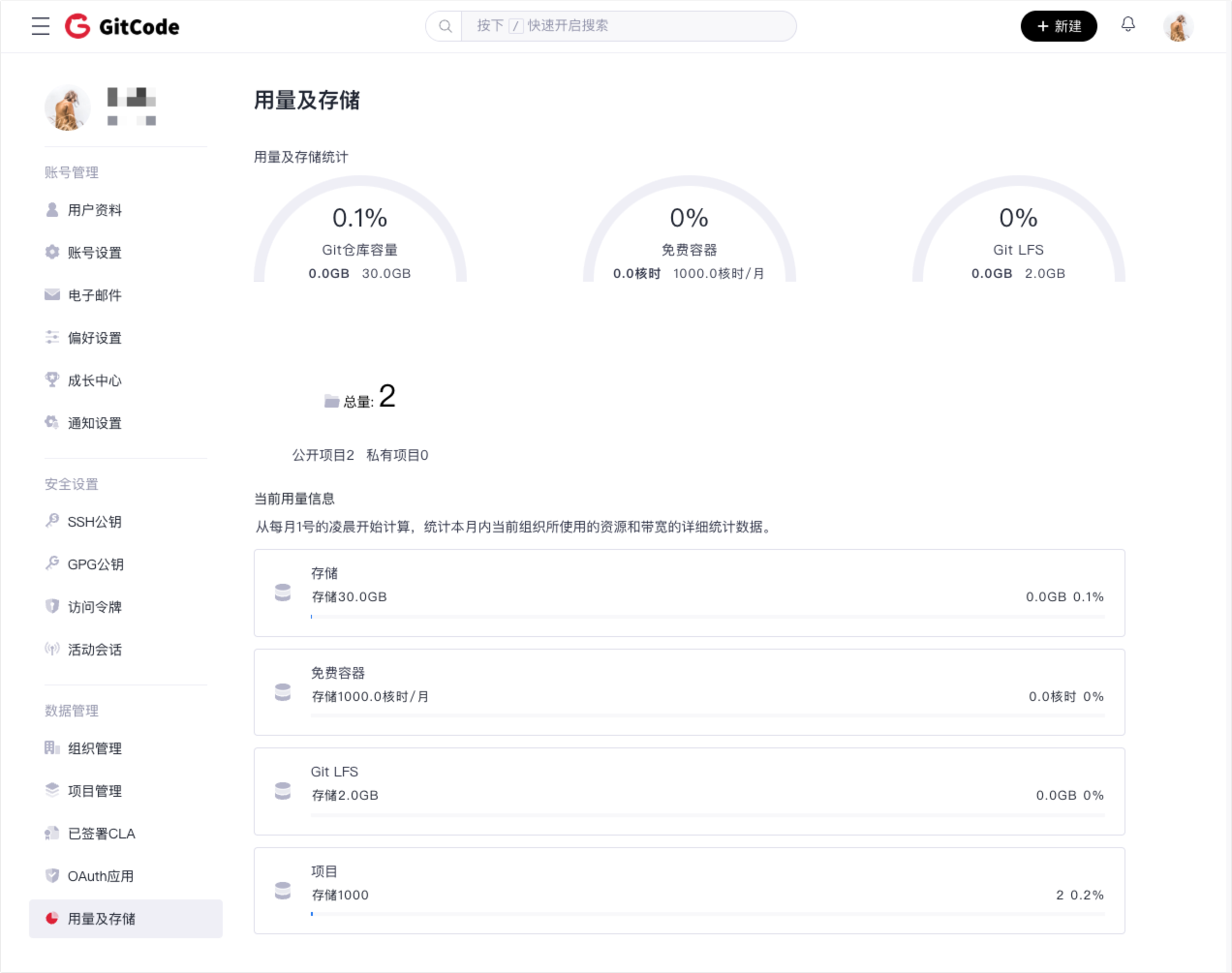1232x973 pixels.
Task: Click the 访问令牌 shield icon
Action: 52,606
